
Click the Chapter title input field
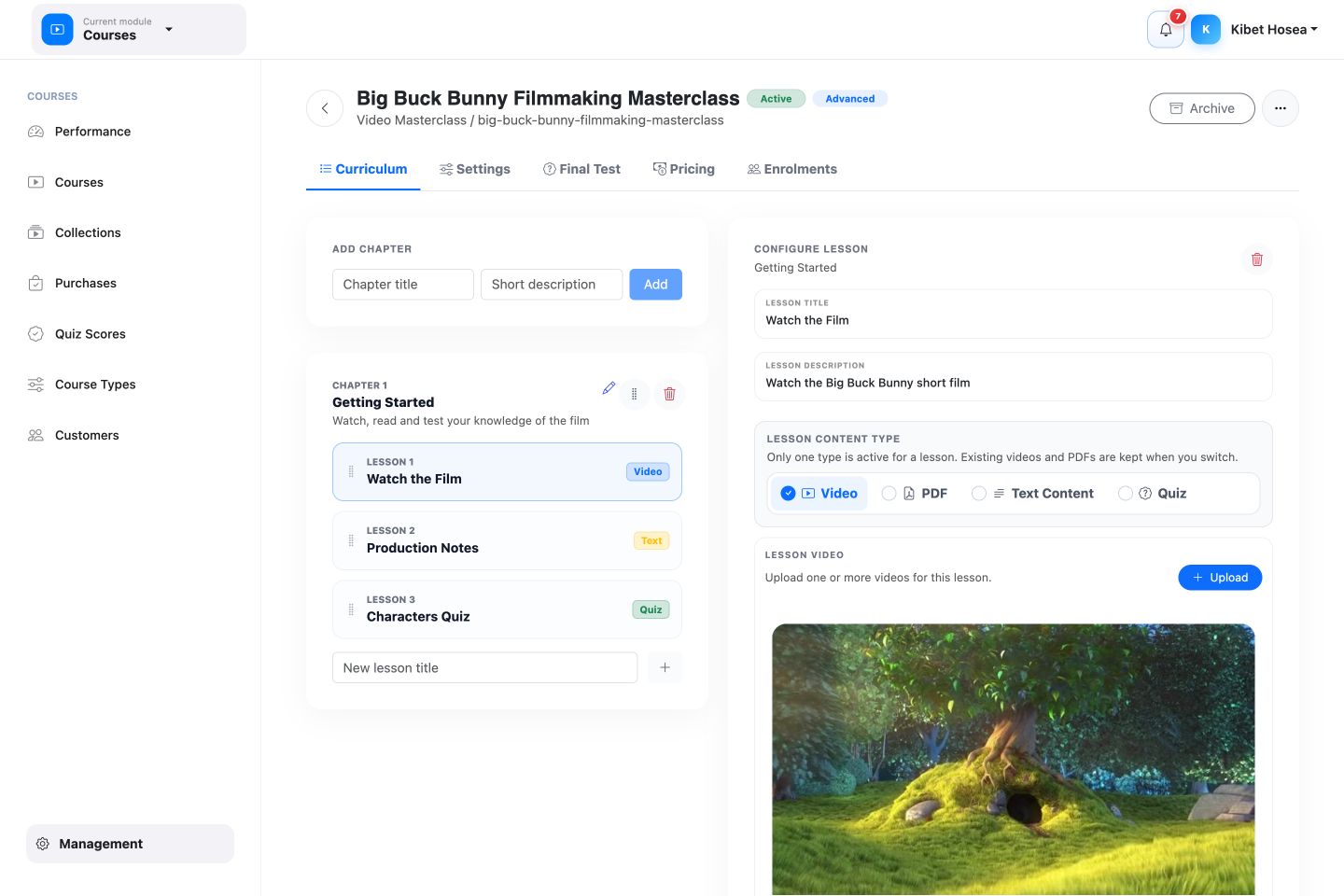[x=403, y=285]
